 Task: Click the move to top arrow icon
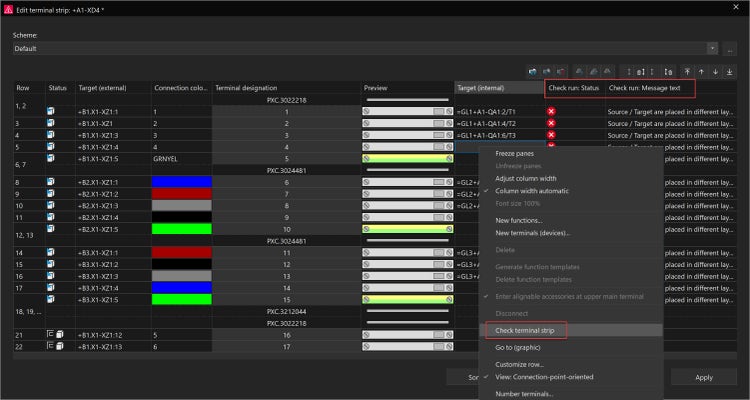tap(687, 72)
